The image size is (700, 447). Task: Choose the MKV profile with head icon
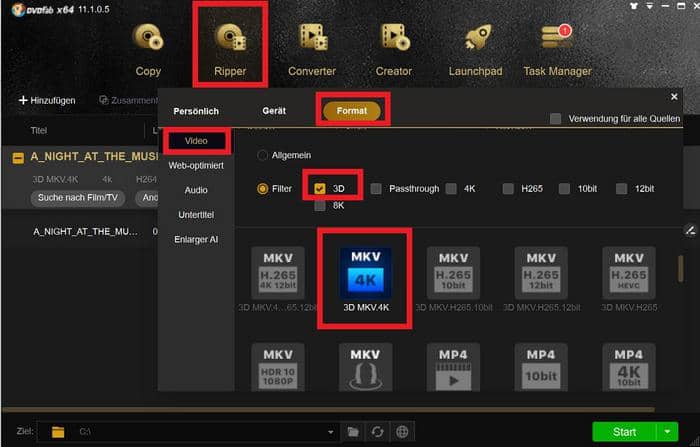[x=365, y=367]
